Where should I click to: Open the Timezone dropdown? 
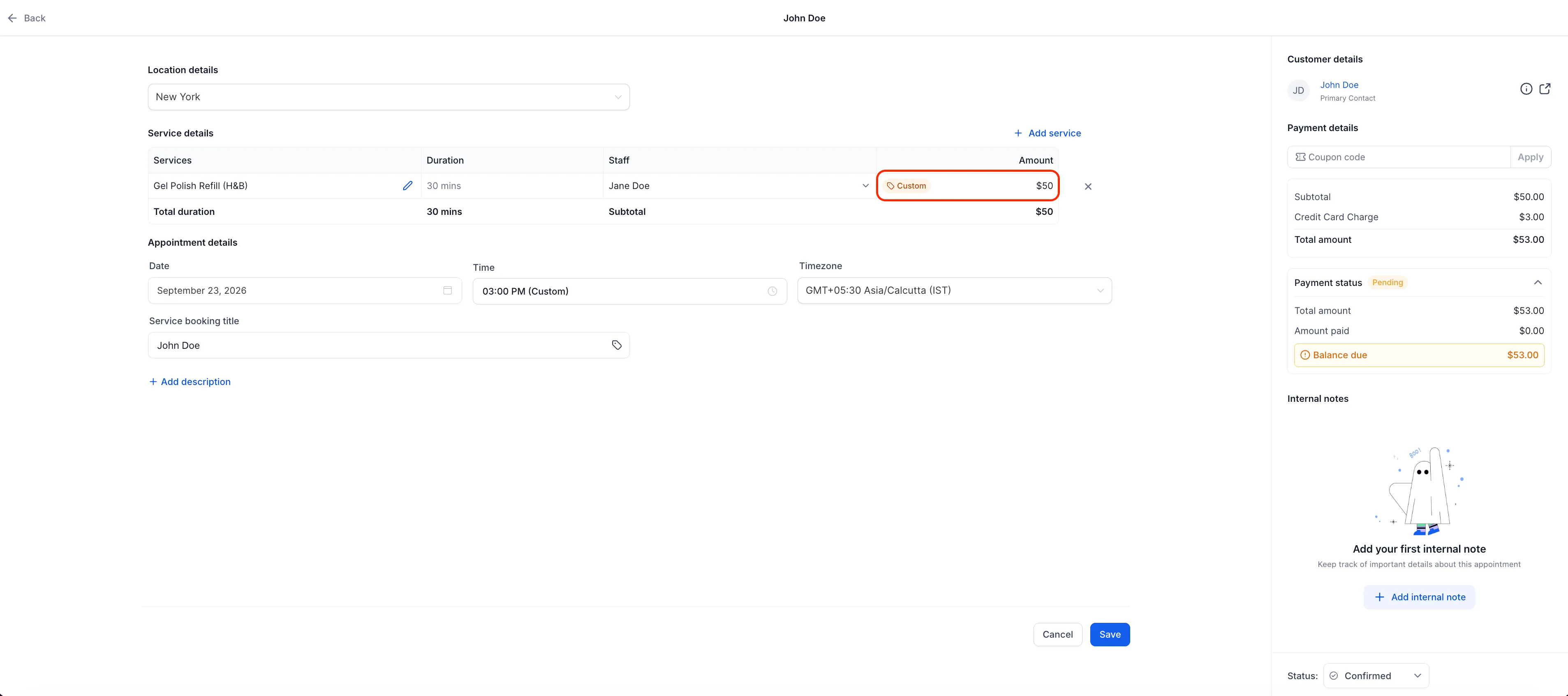point(955,290)
